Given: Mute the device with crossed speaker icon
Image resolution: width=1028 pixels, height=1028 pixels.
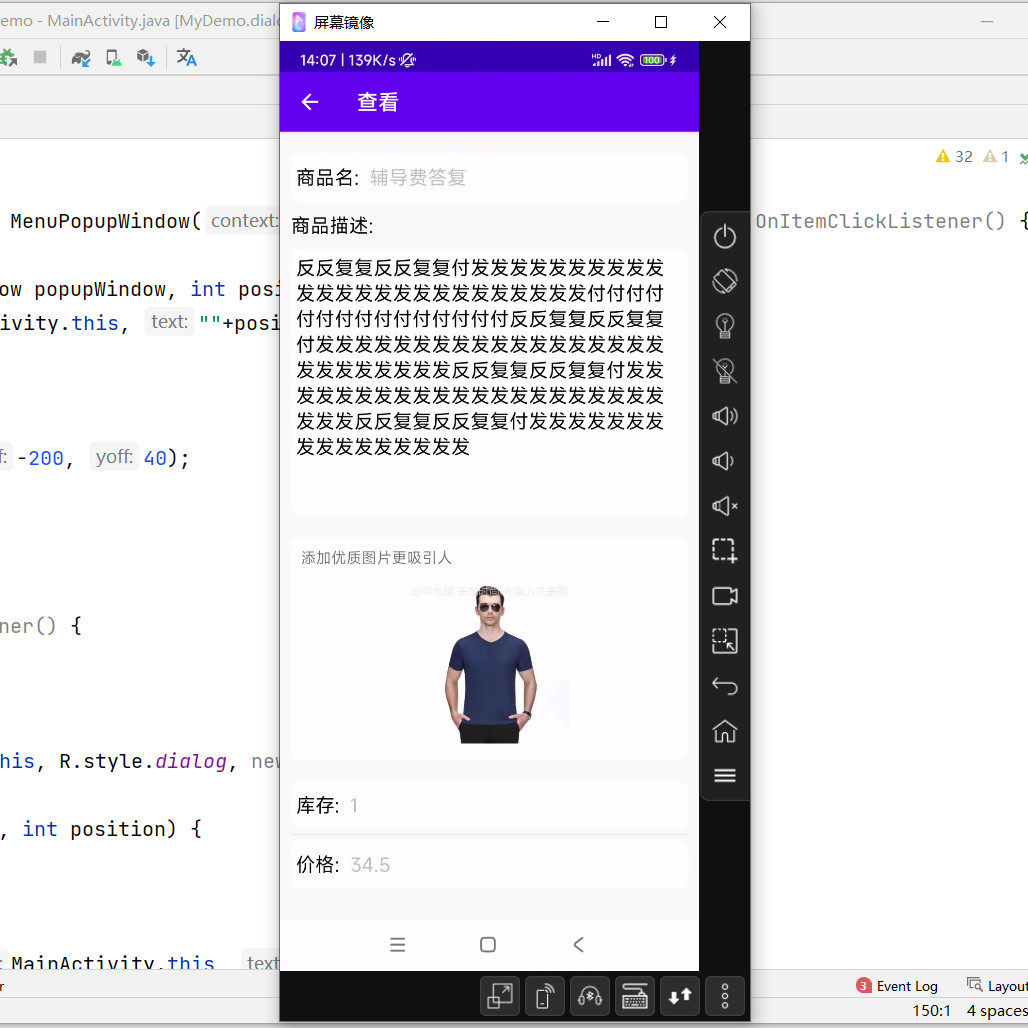Looking at the screenshot, I should click(x=724, y=506).
